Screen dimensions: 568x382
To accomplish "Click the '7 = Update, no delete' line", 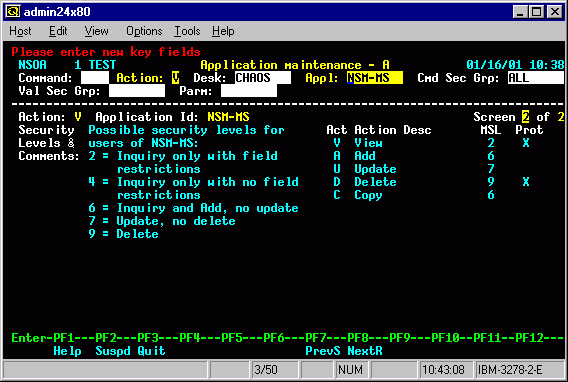I will (x=162, y=221).
